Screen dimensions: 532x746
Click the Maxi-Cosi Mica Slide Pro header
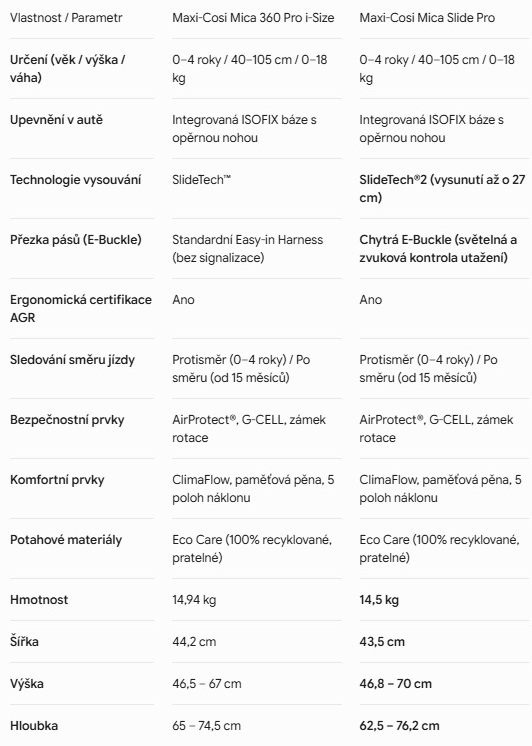pos(427,18)
